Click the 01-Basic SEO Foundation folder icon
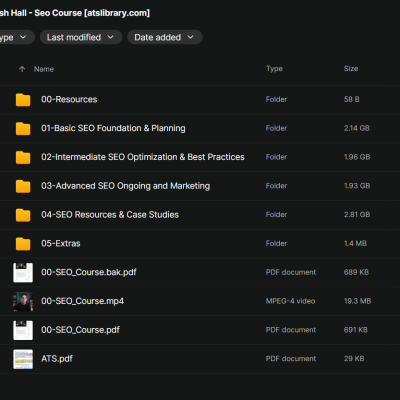This screenshot has height=400, width=400. (x=23, y=128)
